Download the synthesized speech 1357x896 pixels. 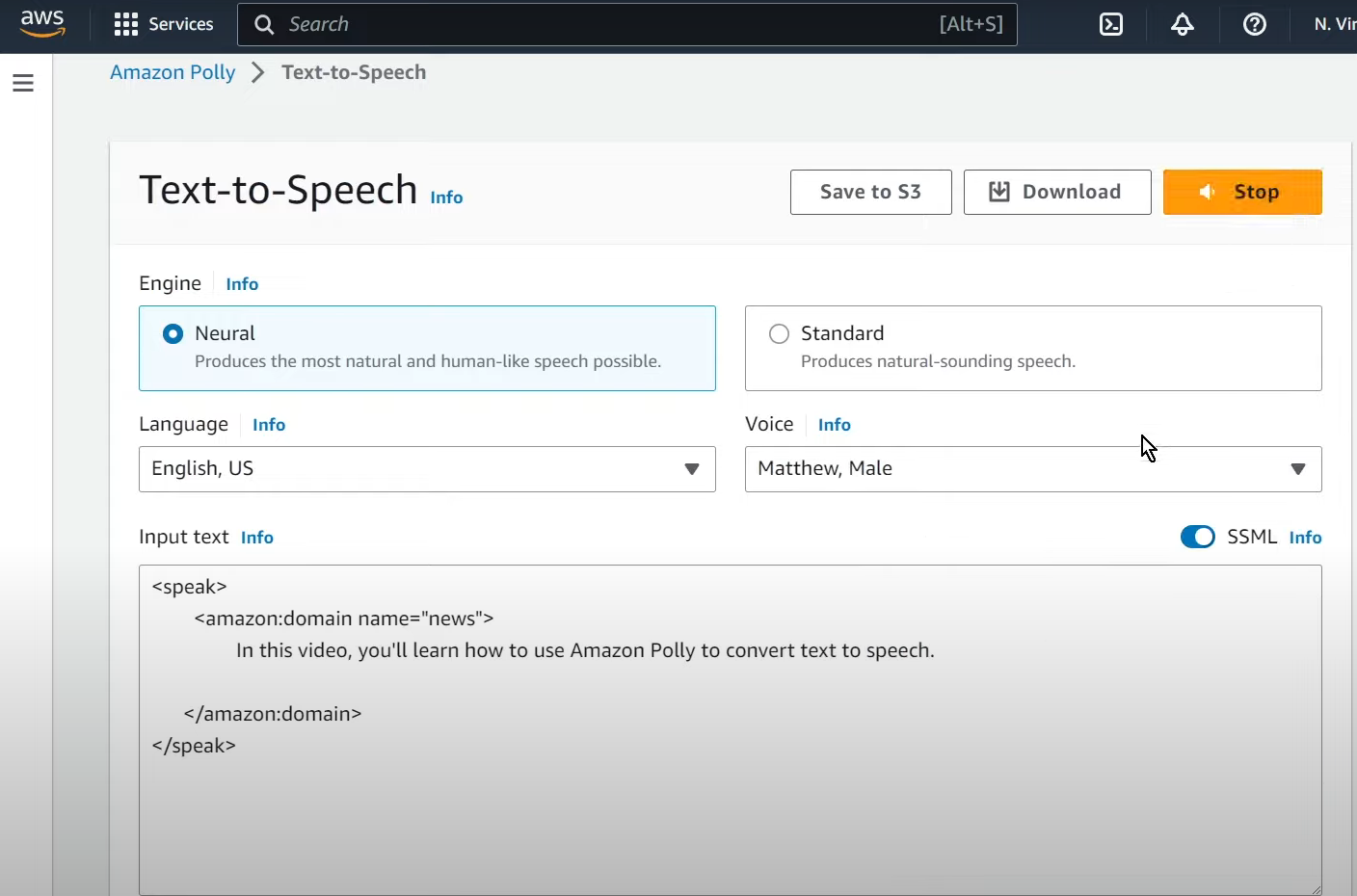pyautogui.click(x=1057, y=192)
